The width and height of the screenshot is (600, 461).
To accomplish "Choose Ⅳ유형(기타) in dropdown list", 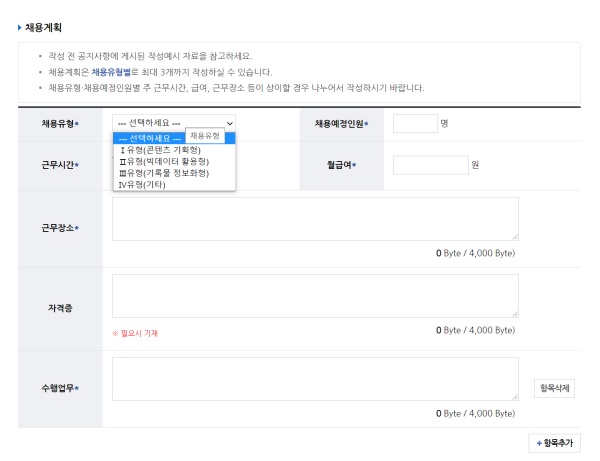I will click(143, 184).
